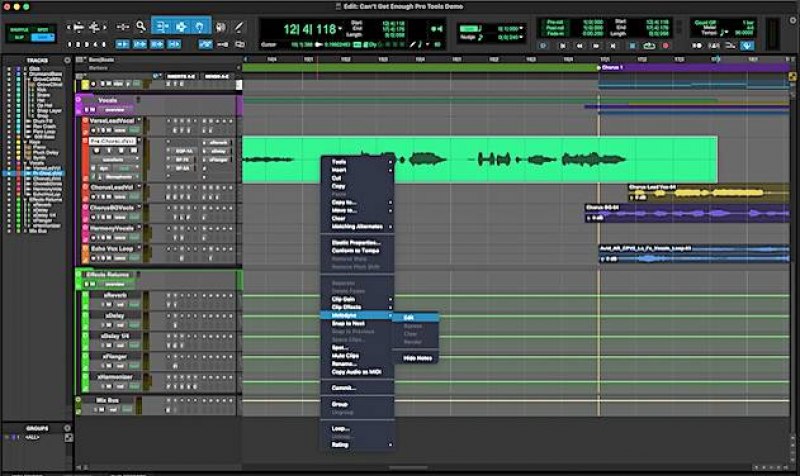Click Edit in the Melodyne submenu
This screenshot has height=476, width=800.
pos(415,317)
